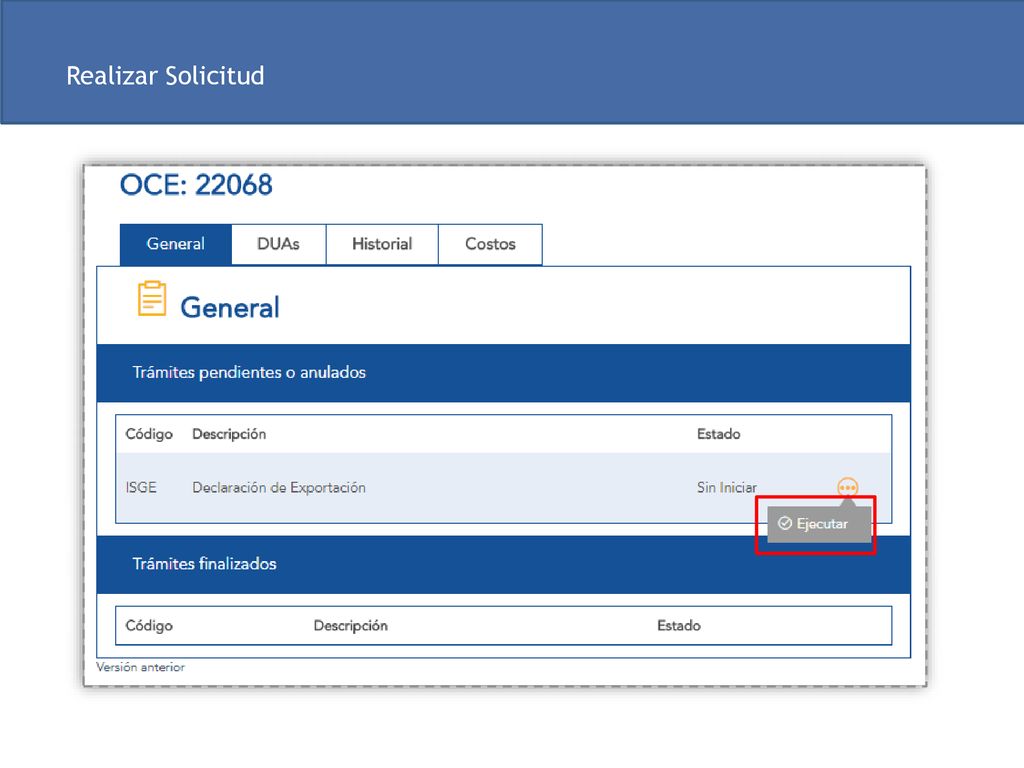Viewport: 1024px width, 768px height.
Task: Click the Trámites finalizados section header
Action: pyautogui.click(x=504, y=564)
